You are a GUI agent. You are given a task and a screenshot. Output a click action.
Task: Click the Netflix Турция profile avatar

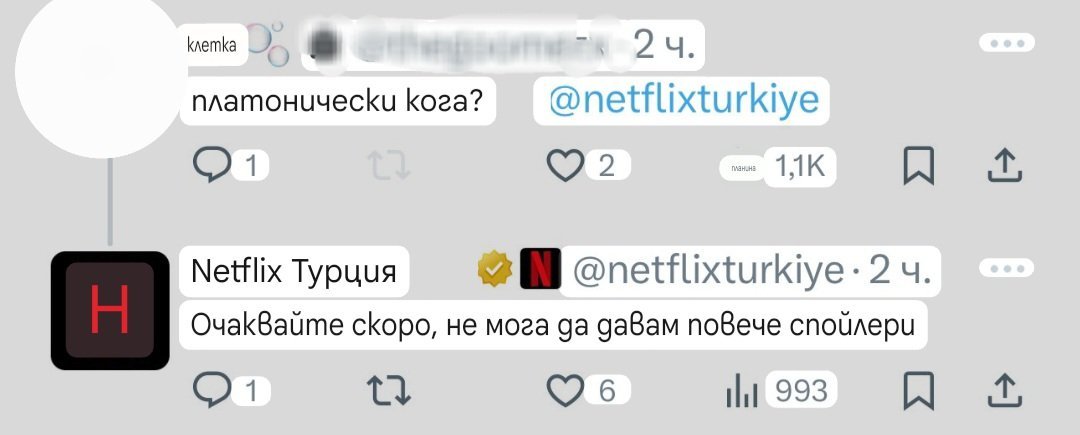[110, 310]
